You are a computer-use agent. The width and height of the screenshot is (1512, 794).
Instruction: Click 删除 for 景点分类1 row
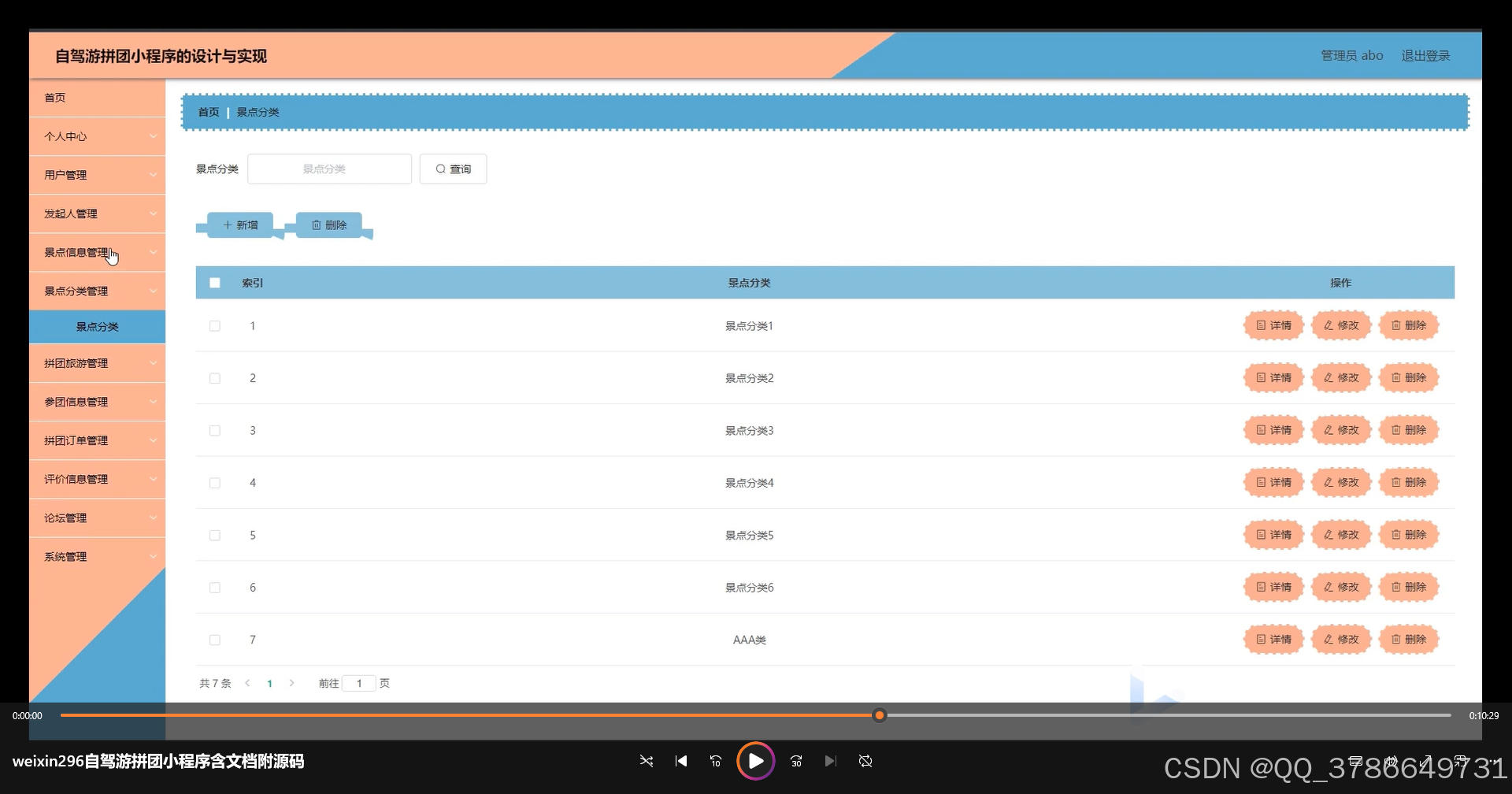click(1409, 325)
